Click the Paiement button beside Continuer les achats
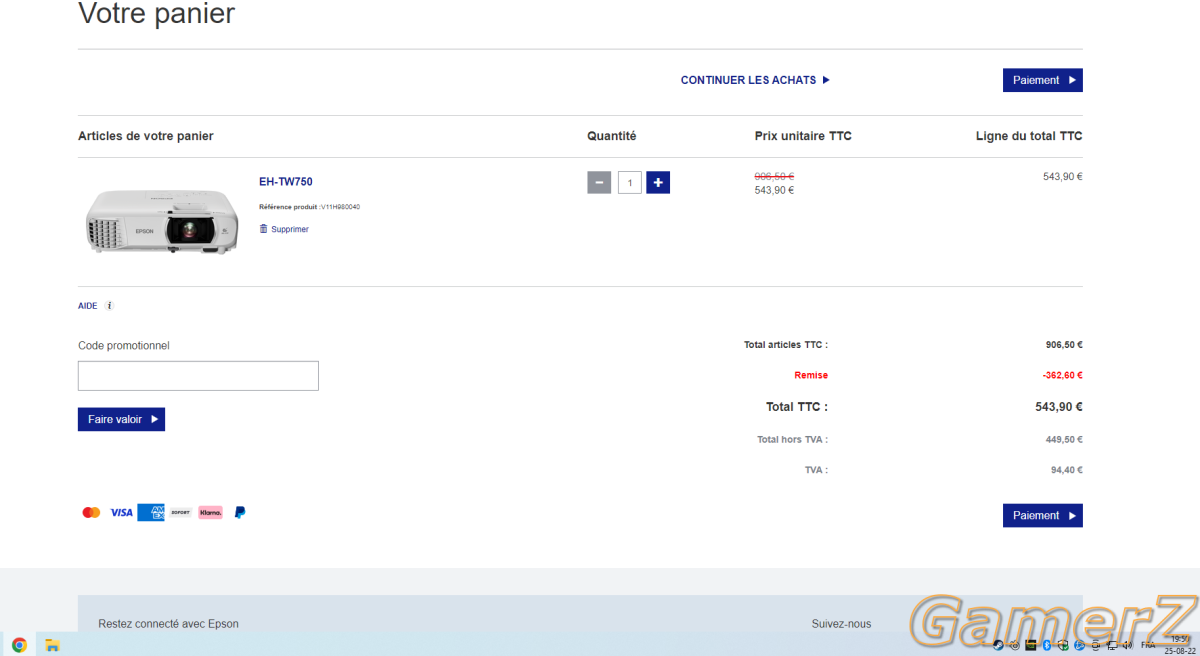Screen dimensions: 1200x656 click(1043, 80)
